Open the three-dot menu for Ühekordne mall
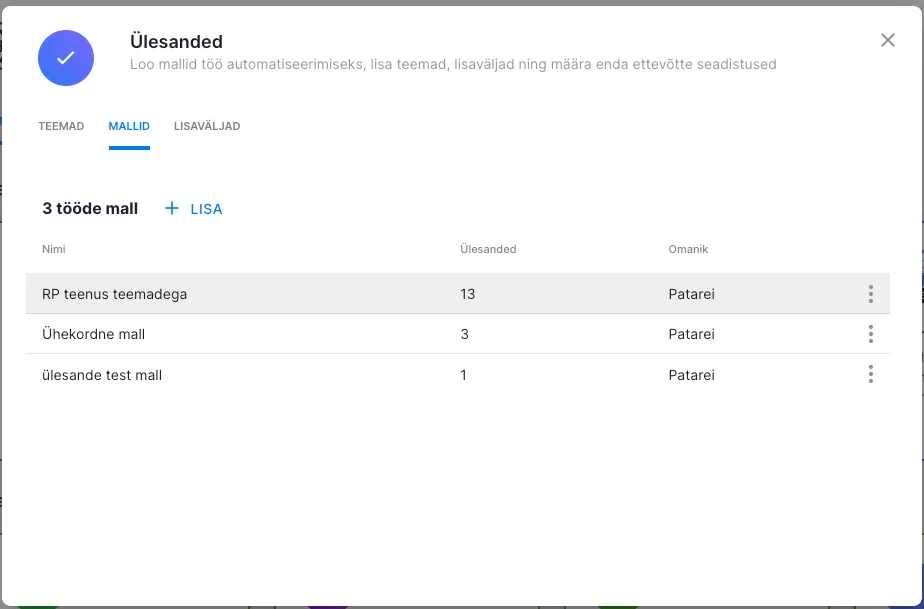Viewport: 924px width, 609px height. coord(870,334)
